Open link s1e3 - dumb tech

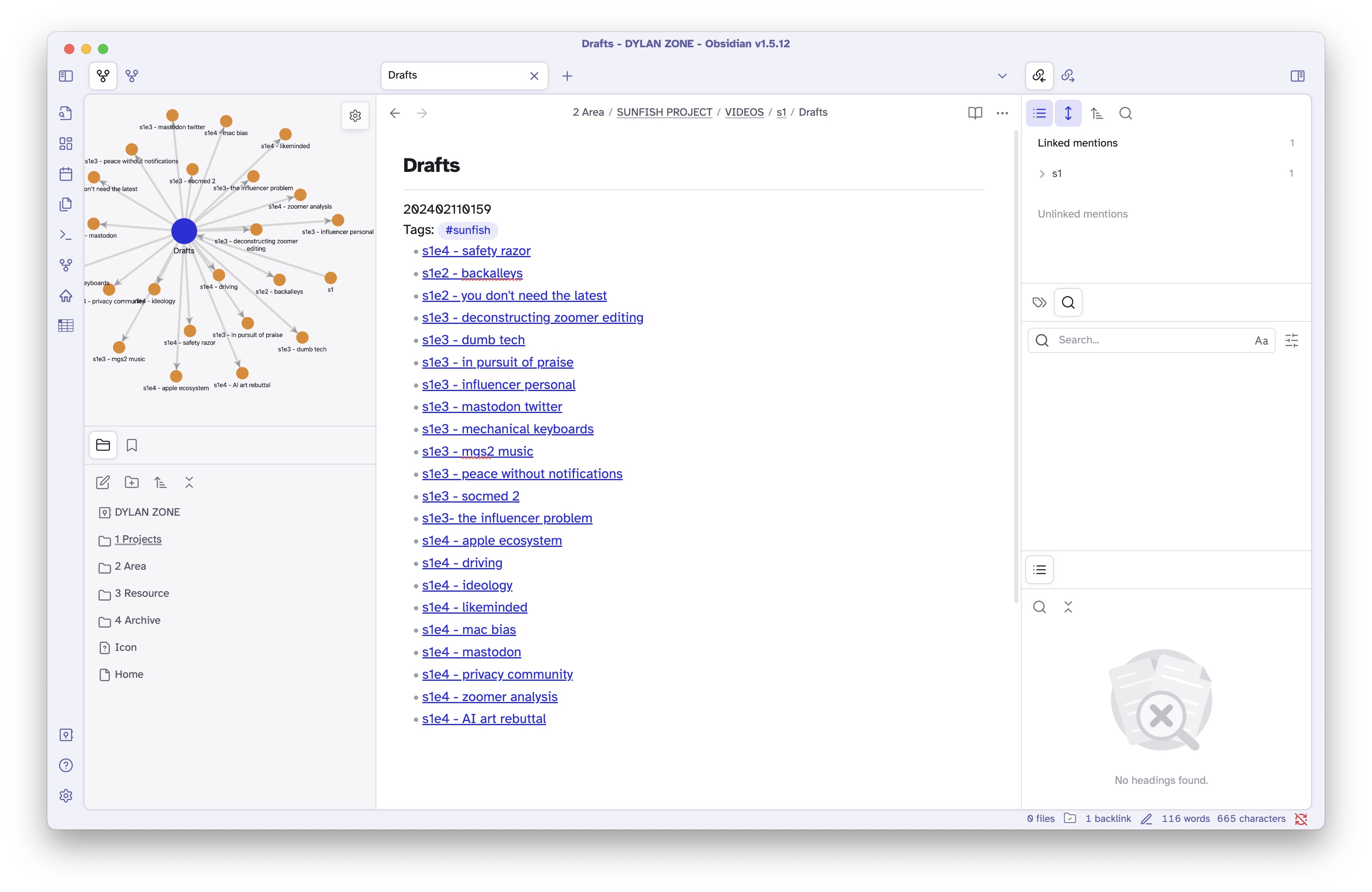(x=473, y=340)
